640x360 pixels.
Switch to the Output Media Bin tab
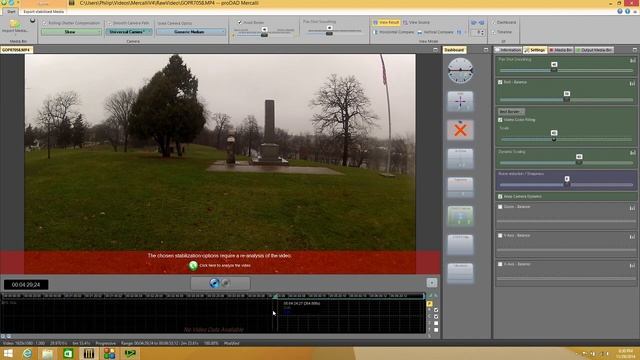(x=594, y=50)
